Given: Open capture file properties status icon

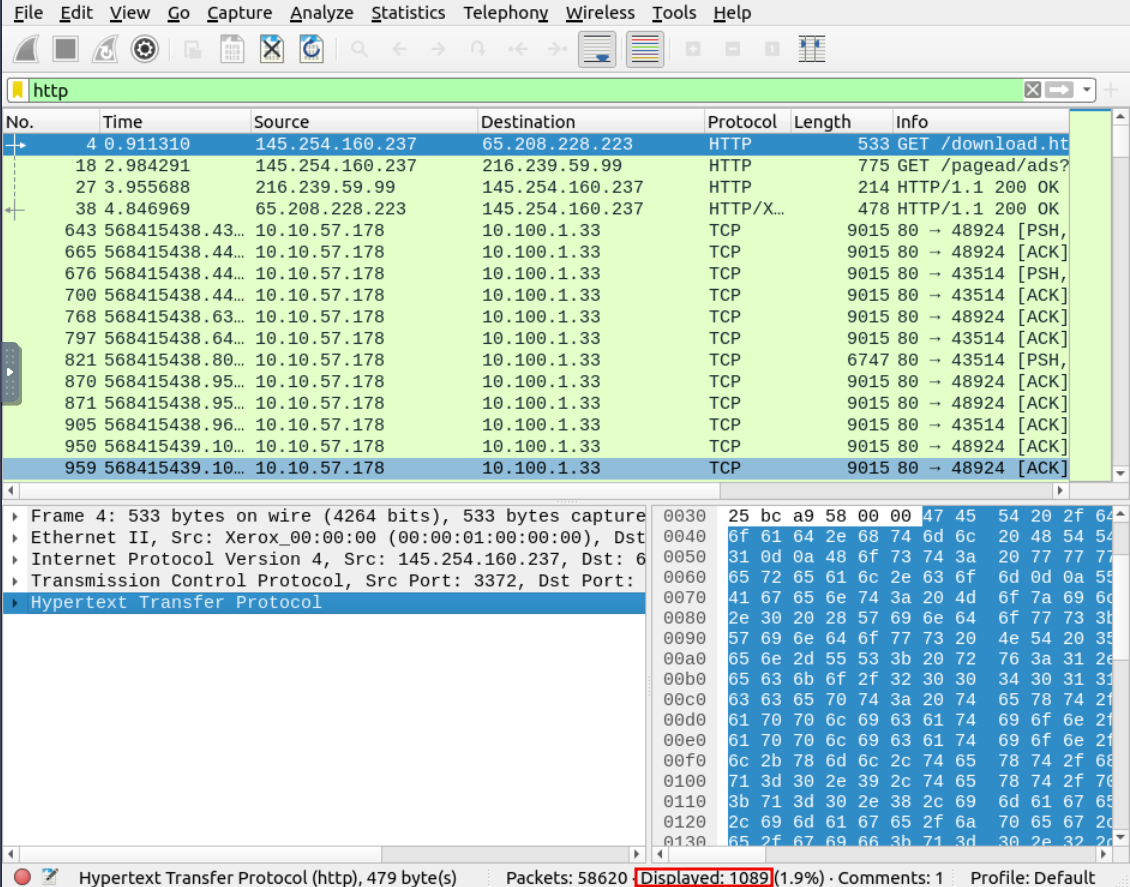Looking at the screenshot, I should pos(49,877).
